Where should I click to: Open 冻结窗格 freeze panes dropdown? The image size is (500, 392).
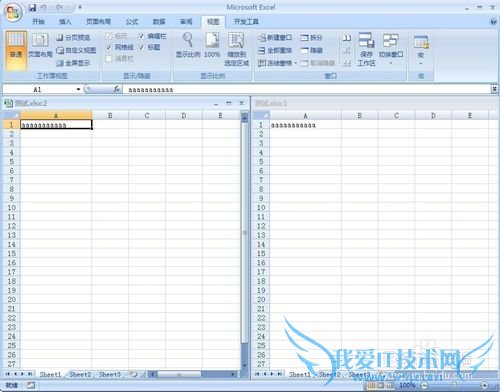(277, 63)
